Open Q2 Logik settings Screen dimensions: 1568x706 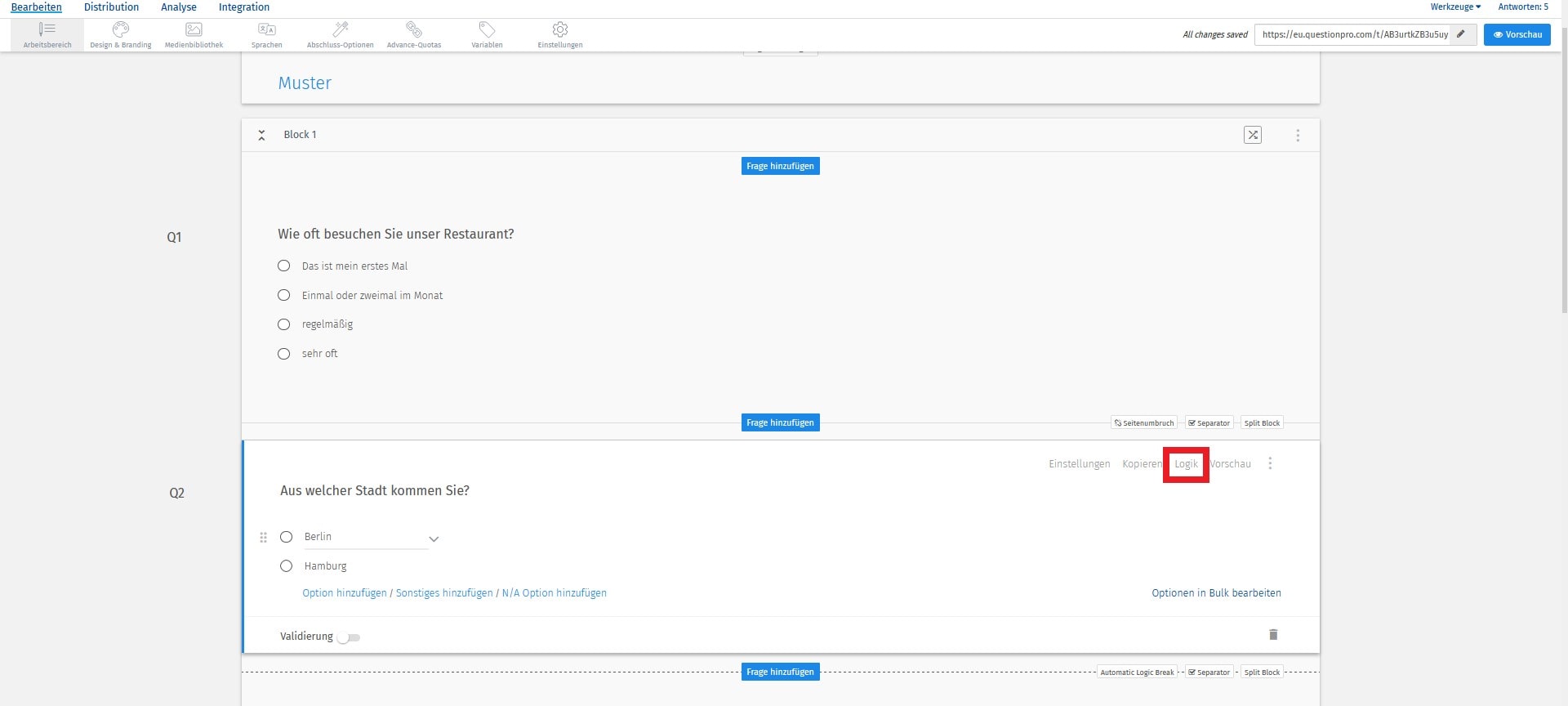[x=1187, y=464]
